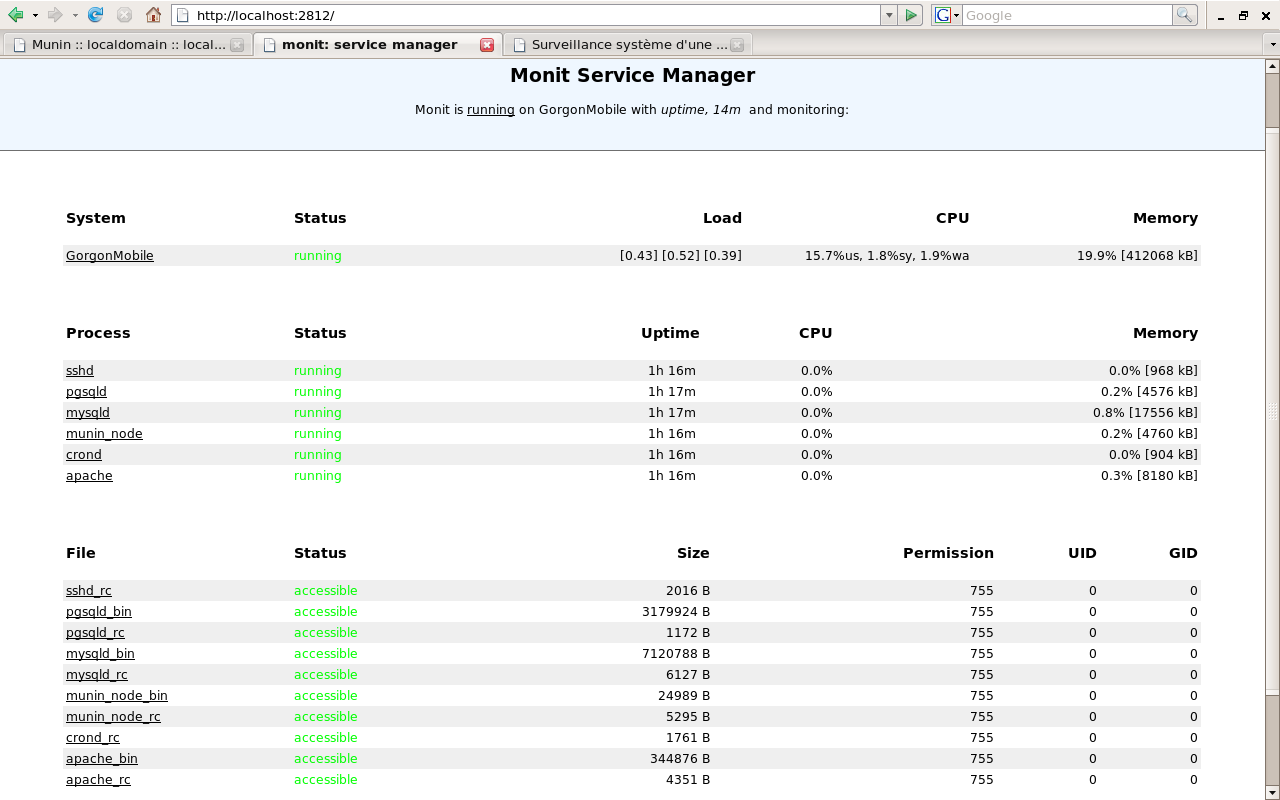The height and width of the screenshot is (800, 1280).
Task: Go to the Home page icon
Action: click(153, 15)
